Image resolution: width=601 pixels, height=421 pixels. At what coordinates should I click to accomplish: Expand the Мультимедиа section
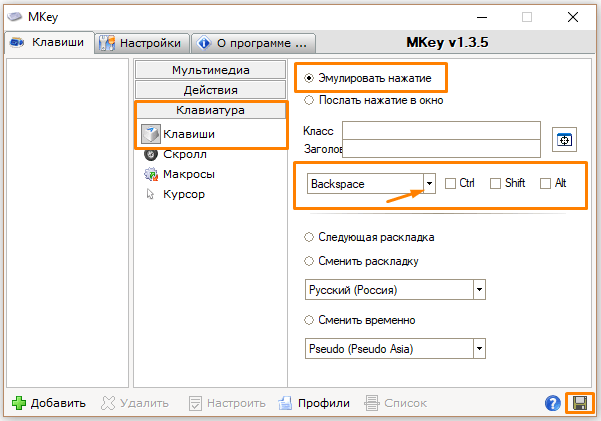point(210,70)
